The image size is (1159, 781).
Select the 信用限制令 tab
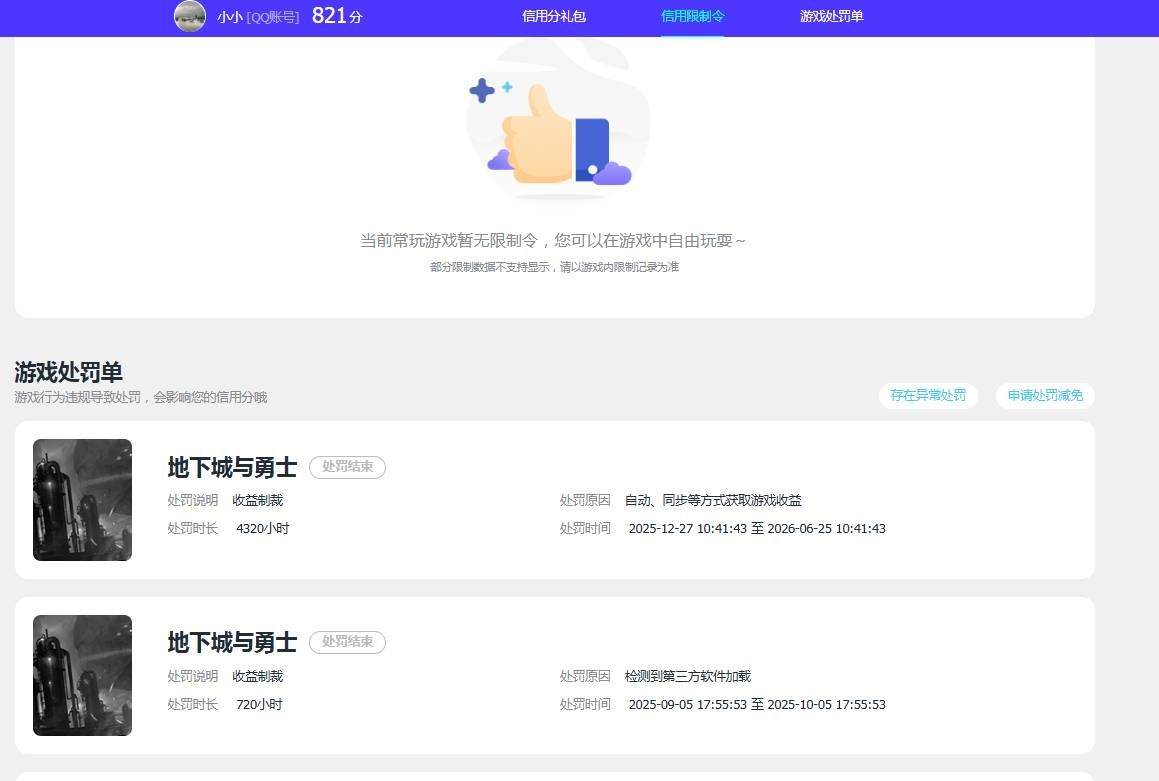(693, 16)
